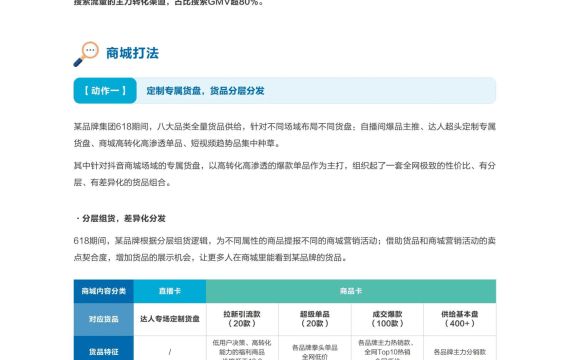Click the 商品卡 table header cell

tap(351, 291)
